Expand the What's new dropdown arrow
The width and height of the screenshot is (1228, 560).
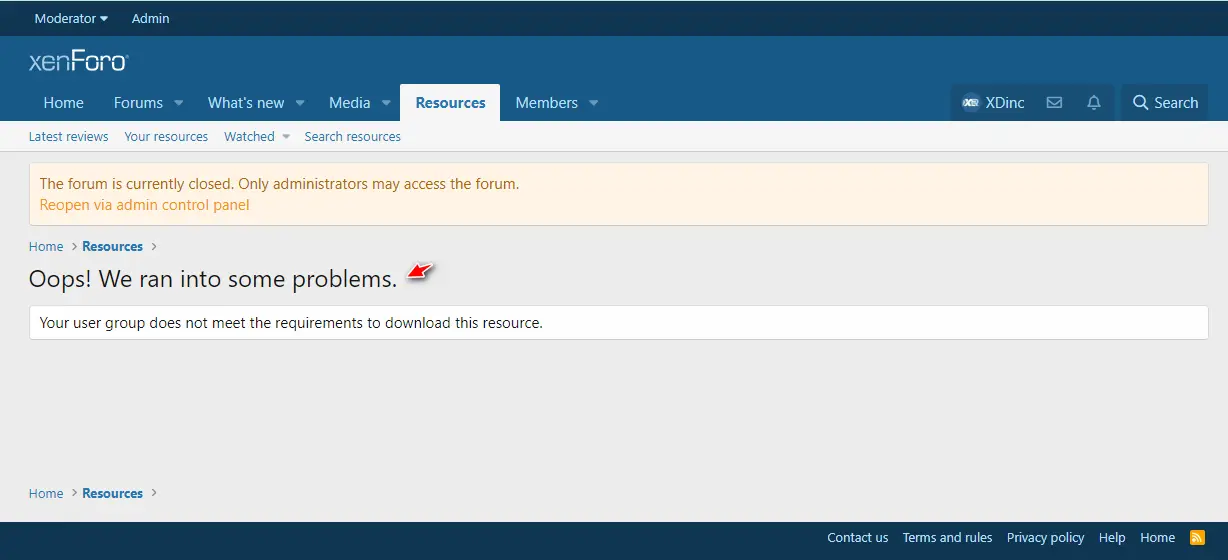[x=301, y=103]
